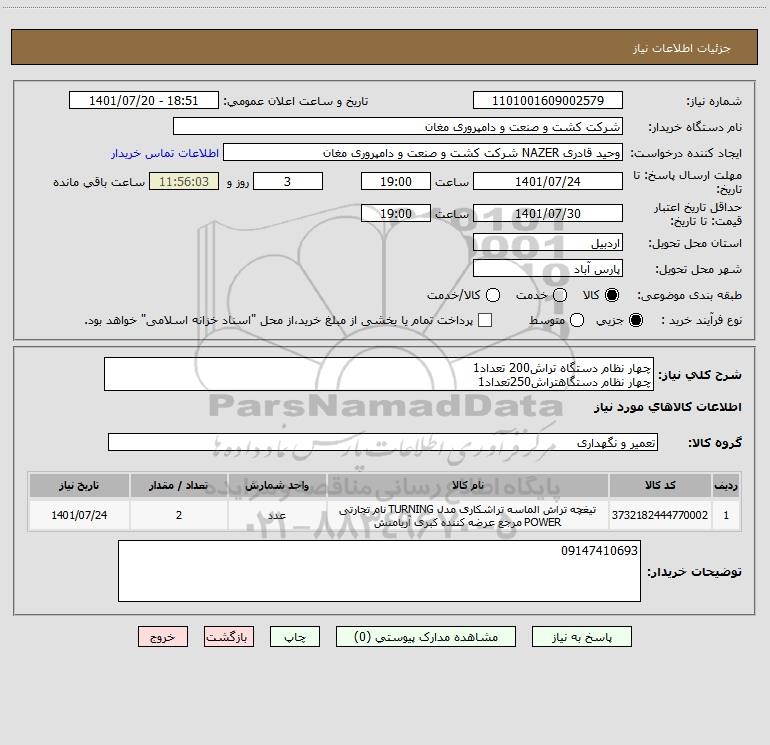Click the need number field 1101001609002579
The width and height of the screenshot is (770, 745).
click(x=548, y=101)
